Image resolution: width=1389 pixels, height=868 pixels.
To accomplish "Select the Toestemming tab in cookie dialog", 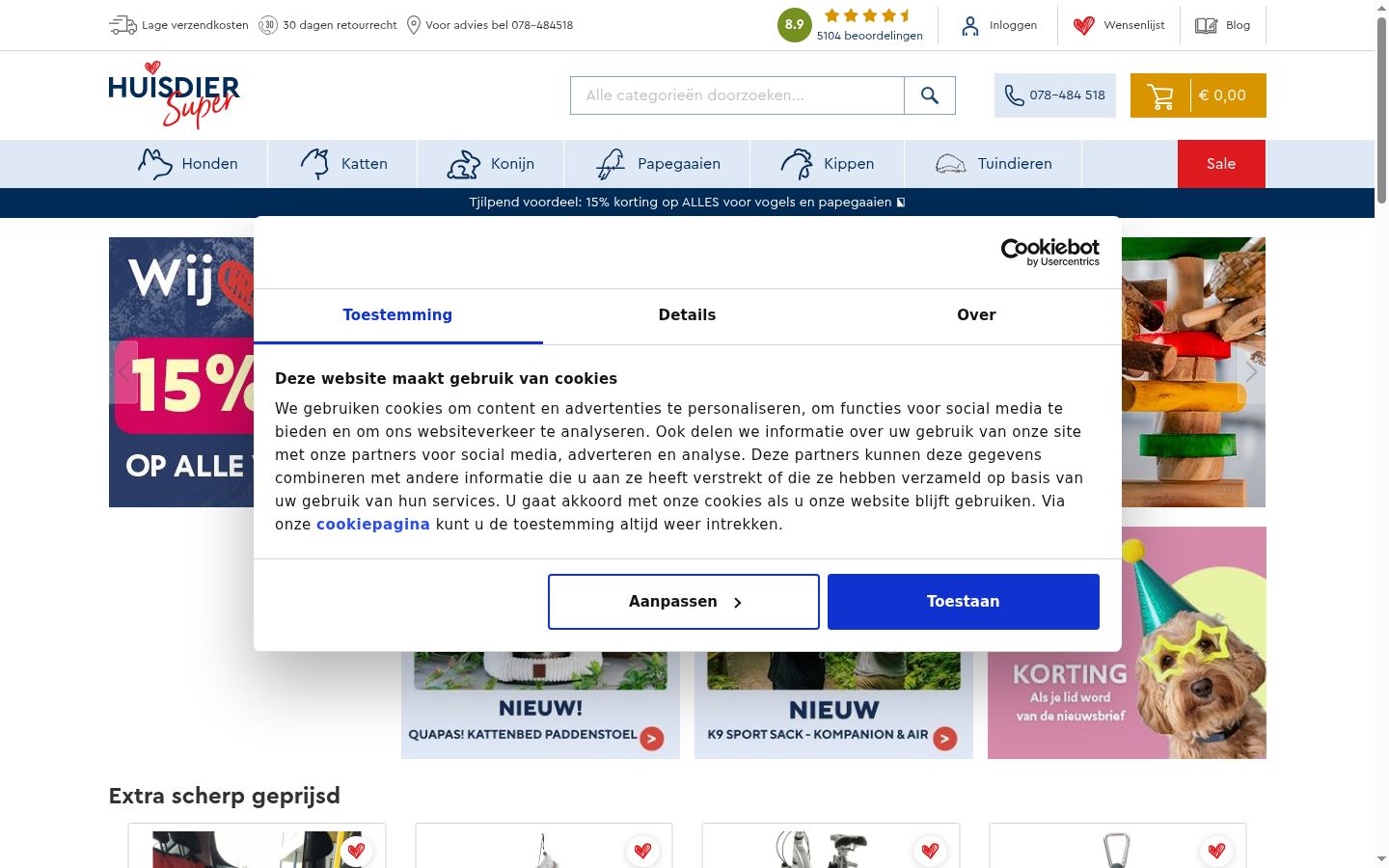I will [397, 315].
